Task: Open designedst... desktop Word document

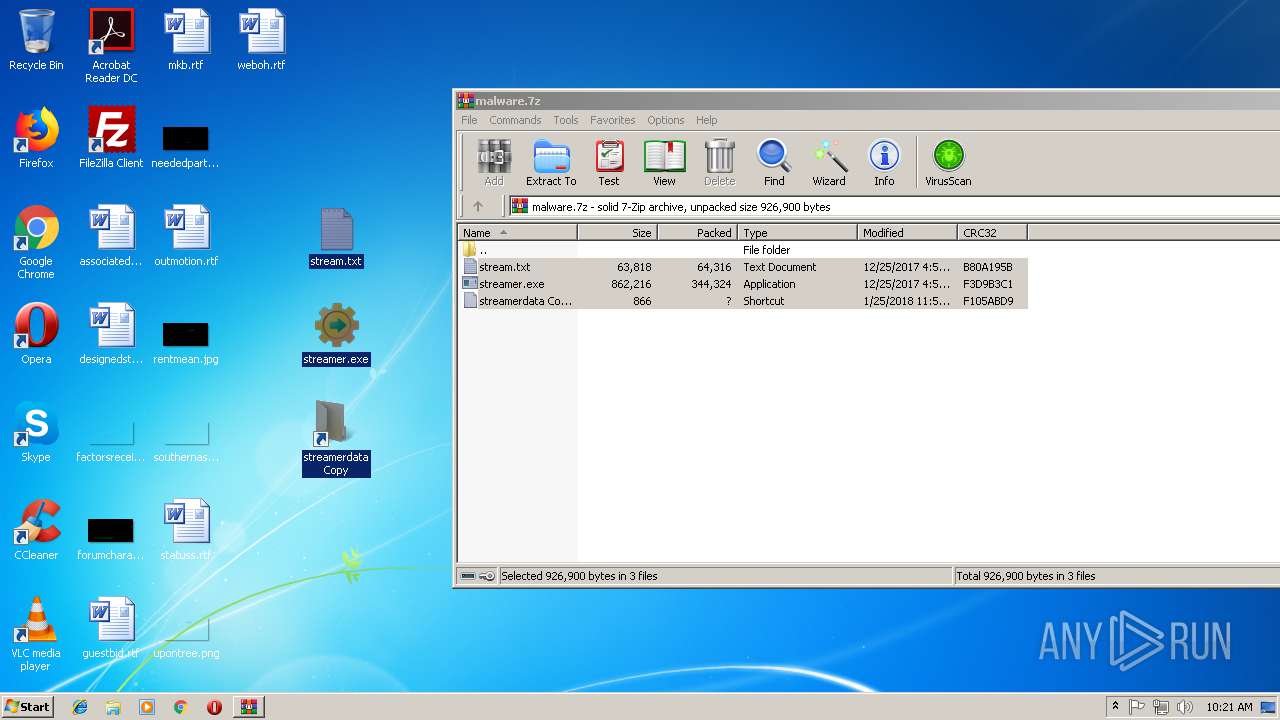Action: pos(111,334)
